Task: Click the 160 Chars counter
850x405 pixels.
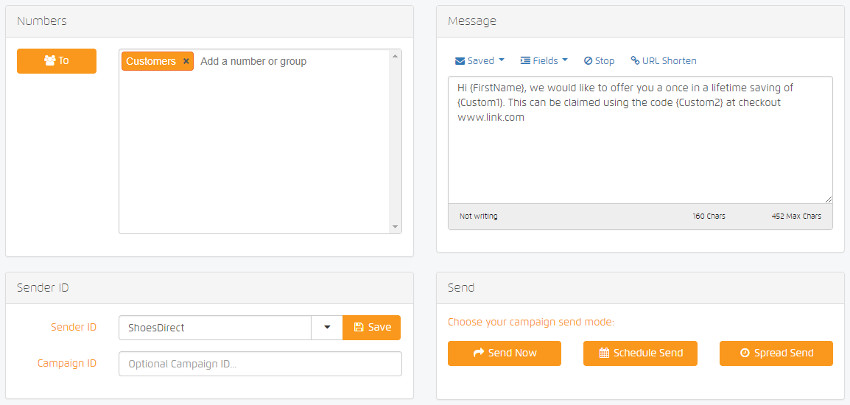Action: coord(709,216)
